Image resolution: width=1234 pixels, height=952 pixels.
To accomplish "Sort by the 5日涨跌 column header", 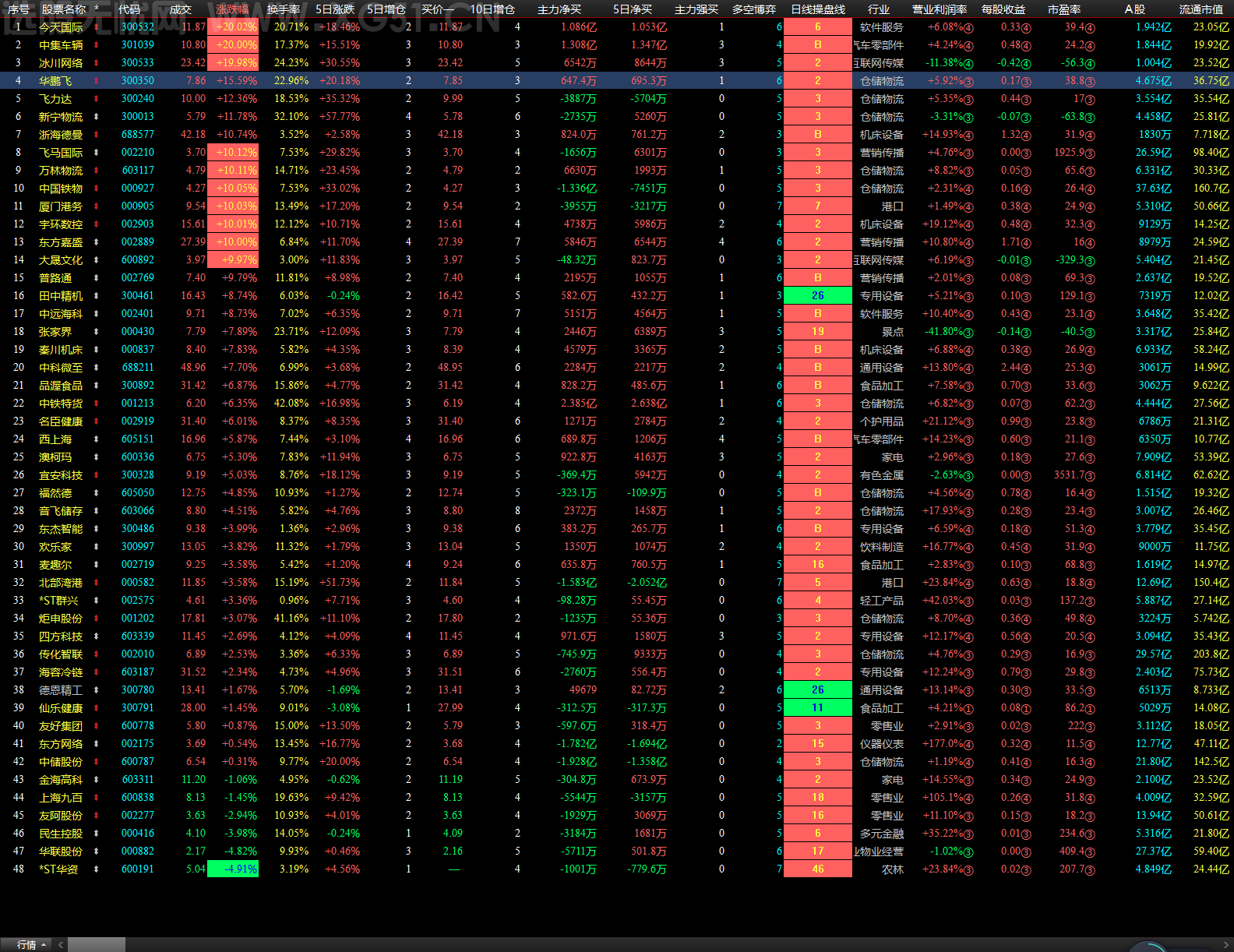I will [x=335, y=9].
